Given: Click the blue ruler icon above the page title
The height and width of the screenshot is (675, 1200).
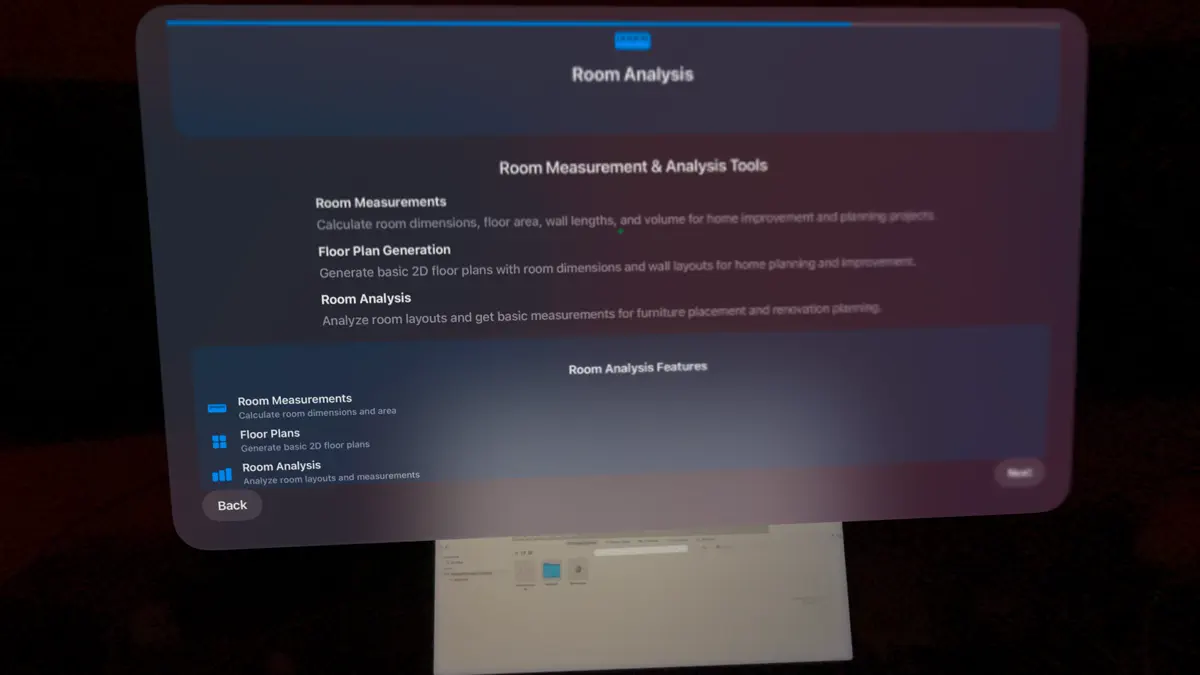Looking at the screenshot, I should point(632,40).
